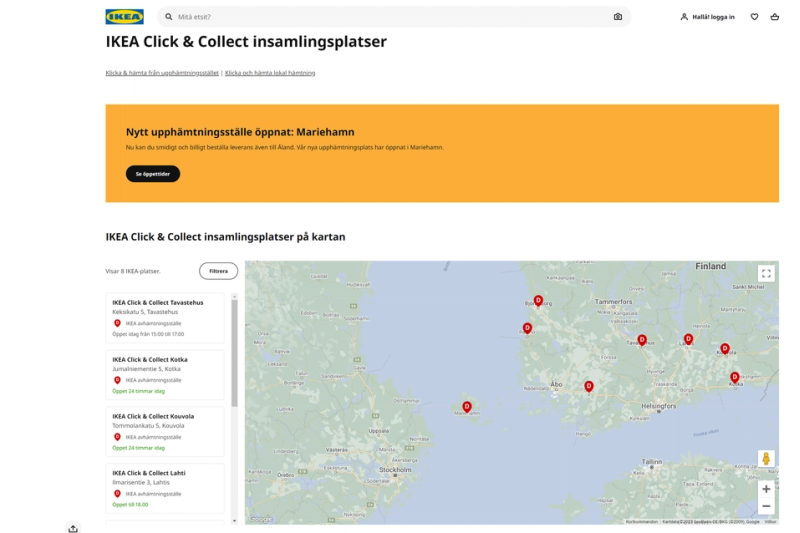
Task: Toggle fullscreen map view
Action: tap(766, 274)
